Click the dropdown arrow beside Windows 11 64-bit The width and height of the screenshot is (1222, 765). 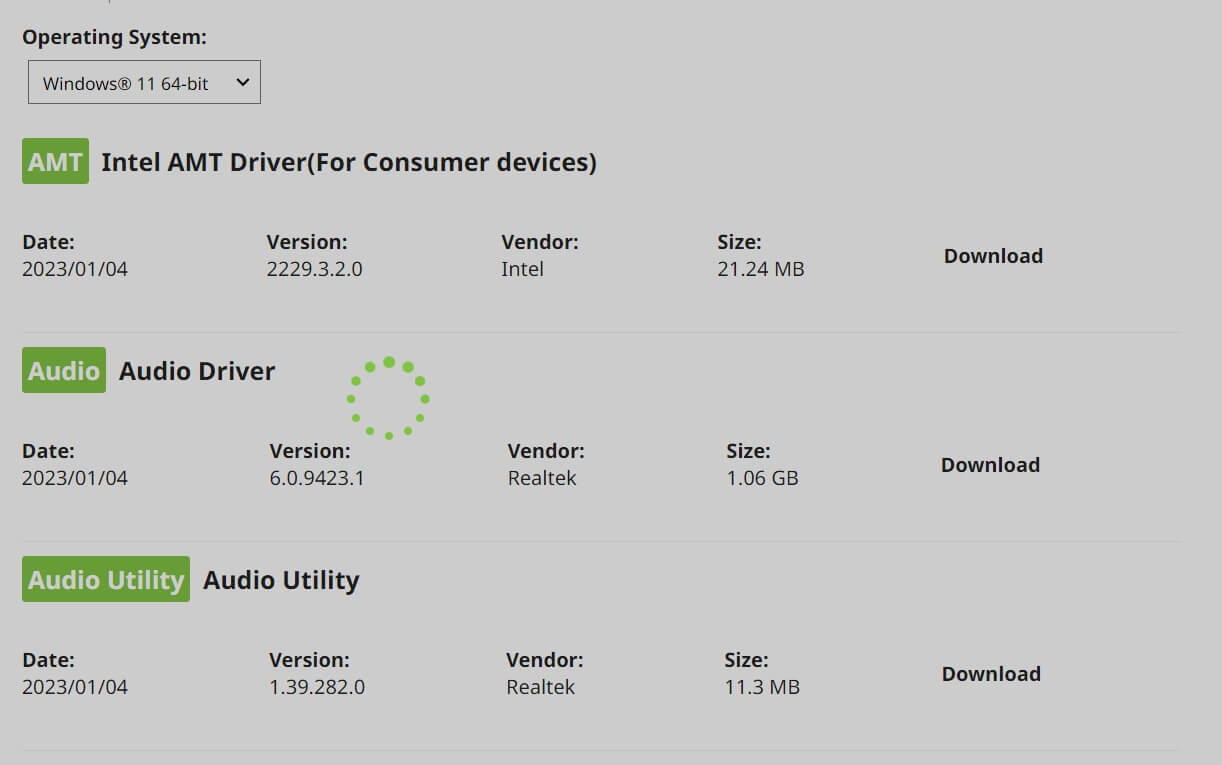coord(241,82)
